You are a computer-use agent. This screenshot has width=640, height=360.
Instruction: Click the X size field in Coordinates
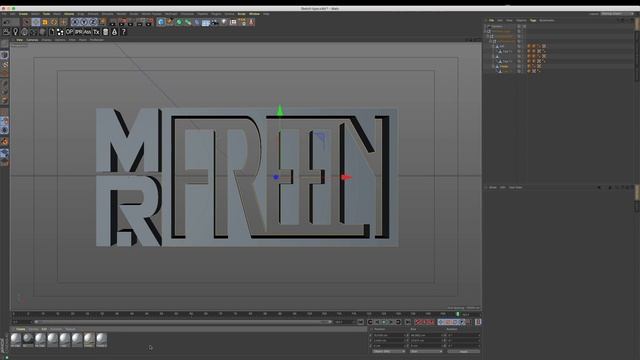point(426,336)
